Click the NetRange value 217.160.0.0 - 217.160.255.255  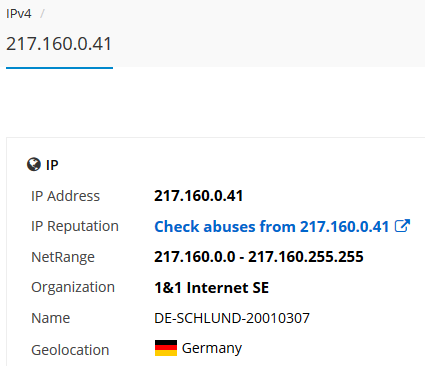259,257
